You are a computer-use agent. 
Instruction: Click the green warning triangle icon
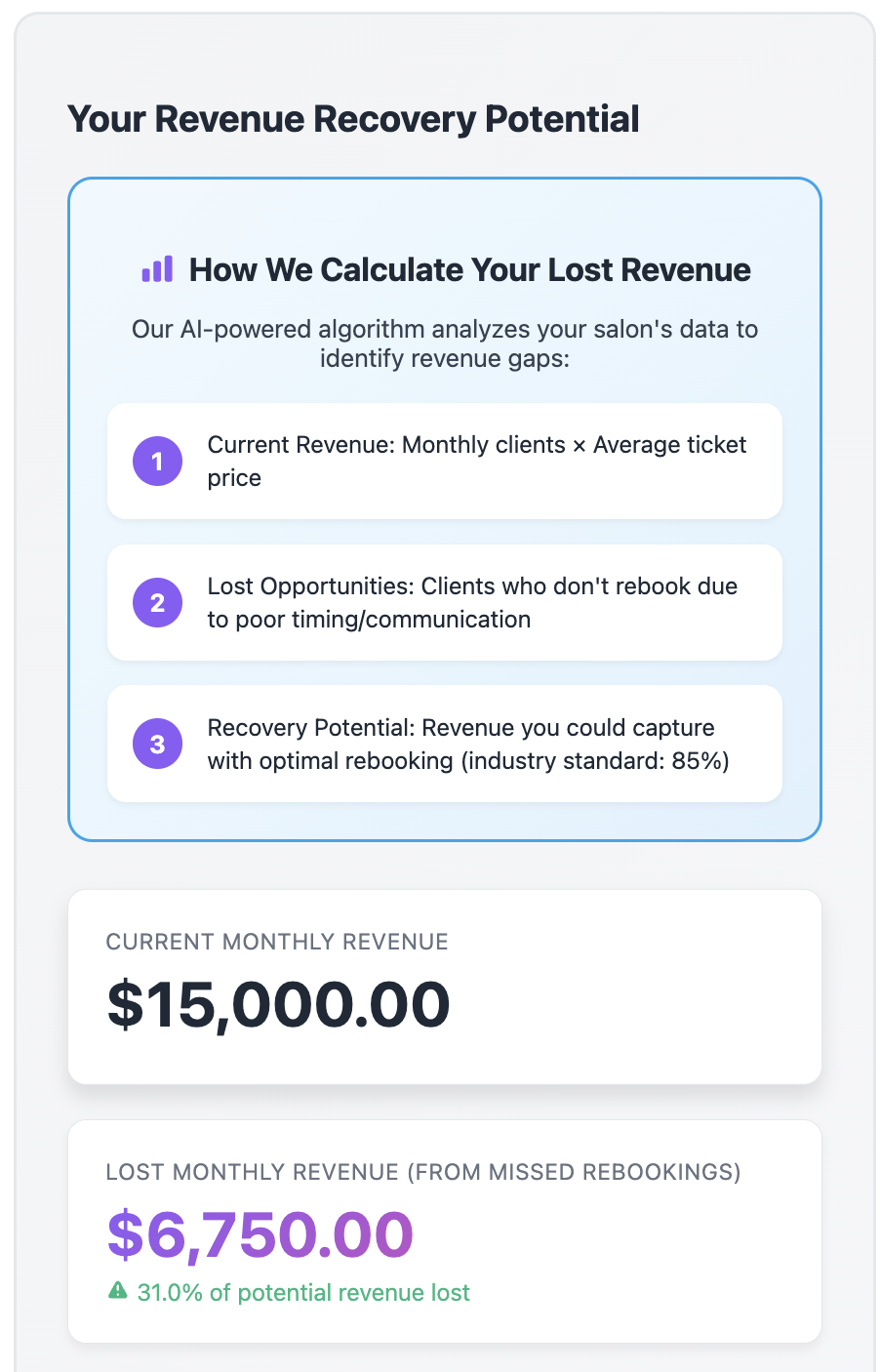(x=118, y=1292)
